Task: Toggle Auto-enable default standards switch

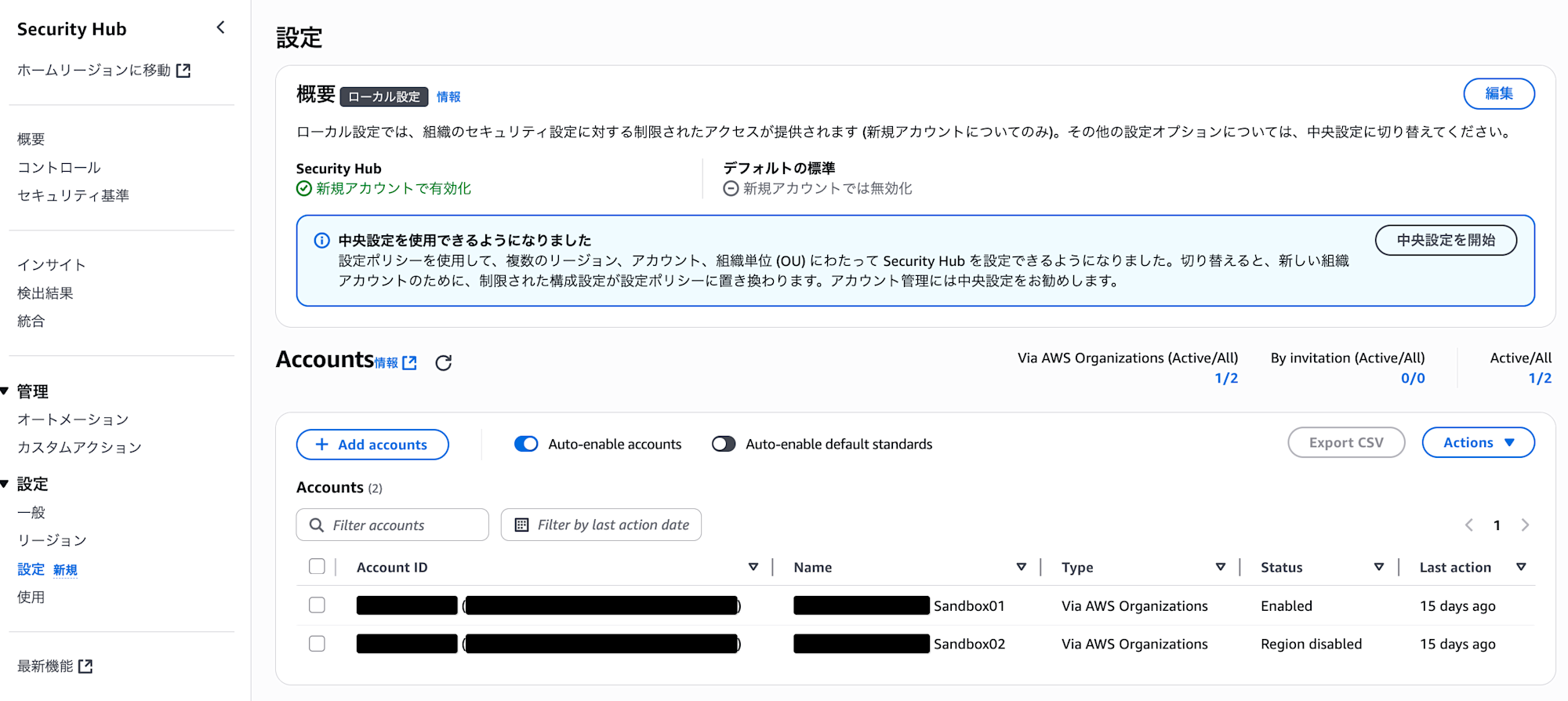Action: 724,444
